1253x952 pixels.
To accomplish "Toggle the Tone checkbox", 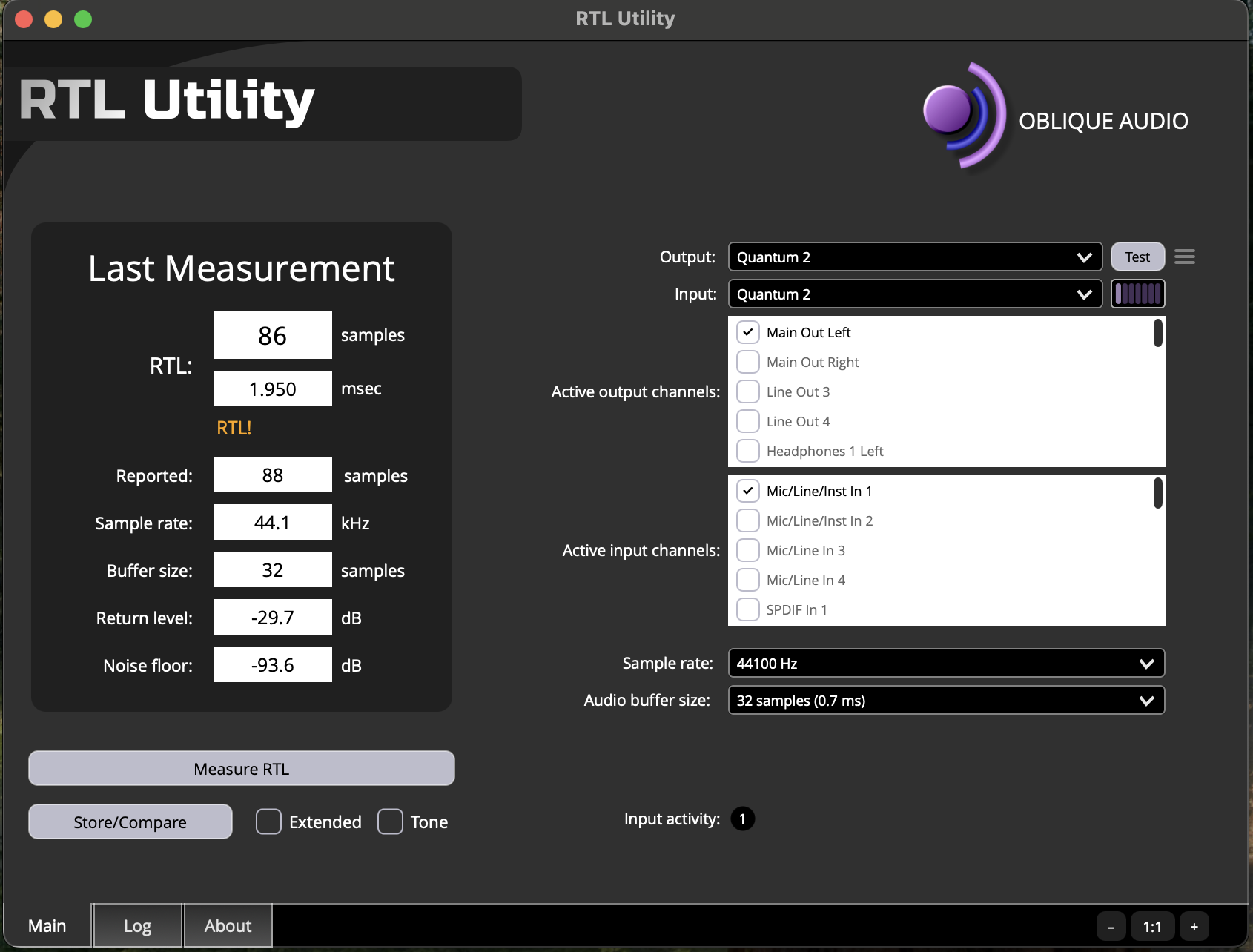I will pos(390,822).
